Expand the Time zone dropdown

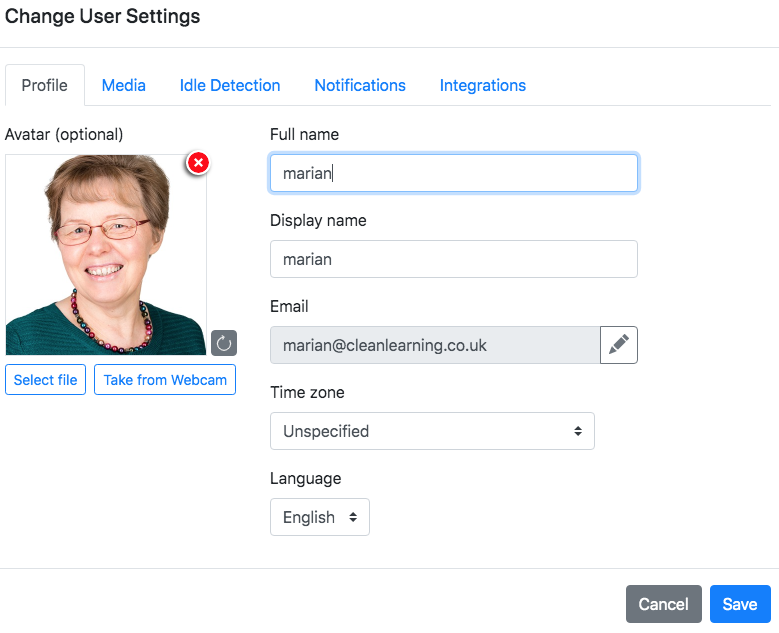432,431
